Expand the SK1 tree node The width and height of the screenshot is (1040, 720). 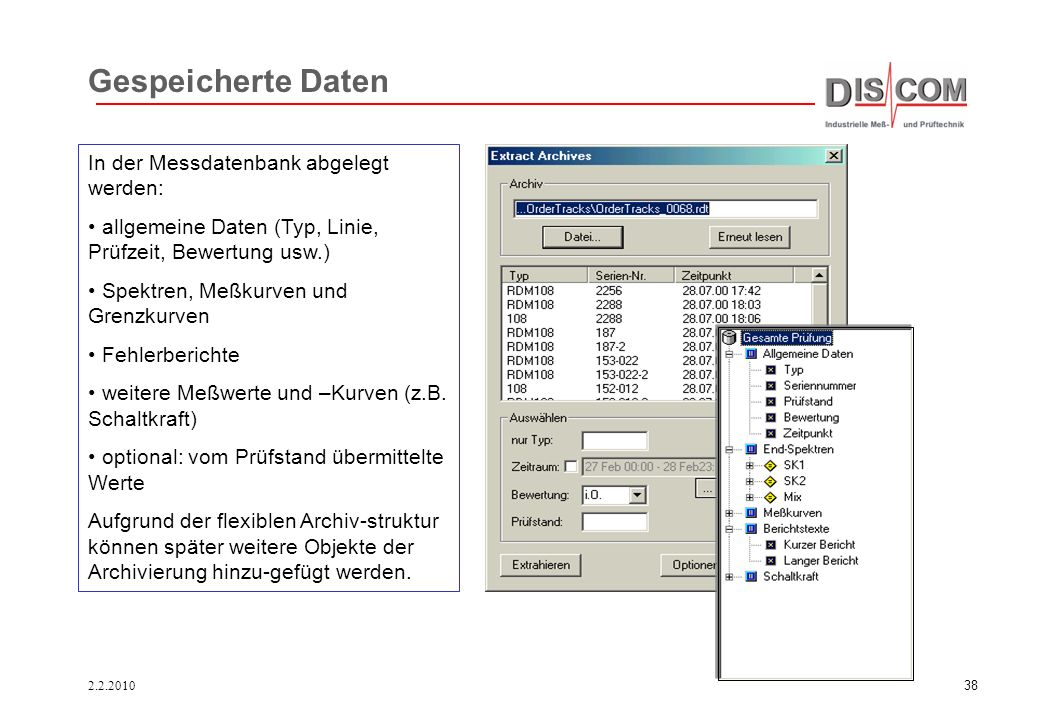point(749,465)
